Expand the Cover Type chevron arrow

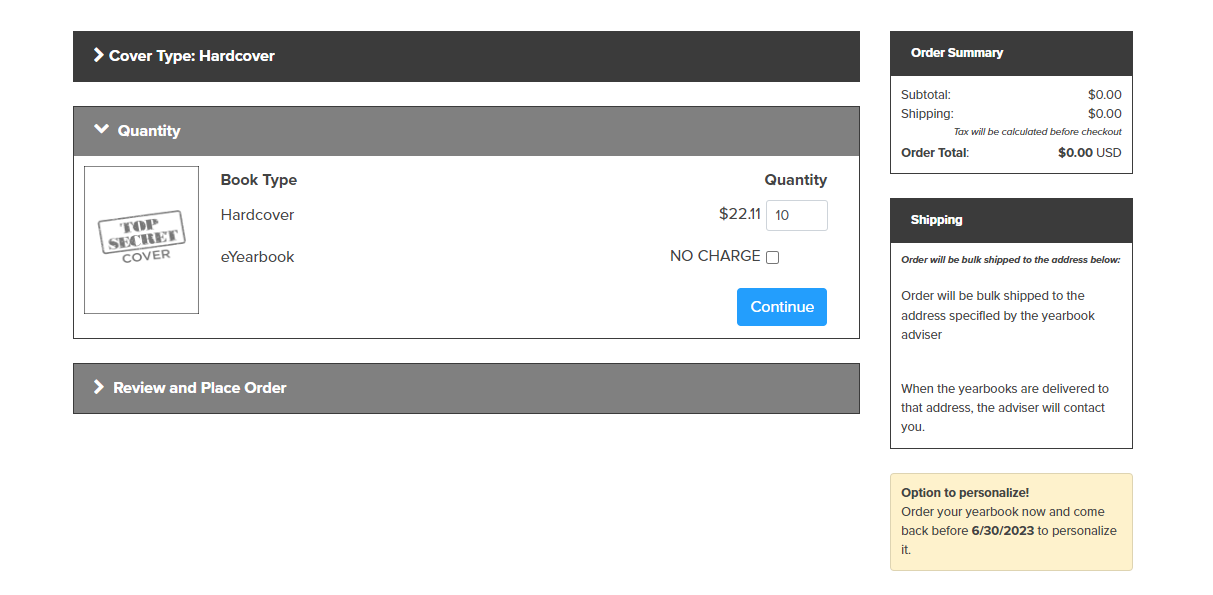(98, 55)
